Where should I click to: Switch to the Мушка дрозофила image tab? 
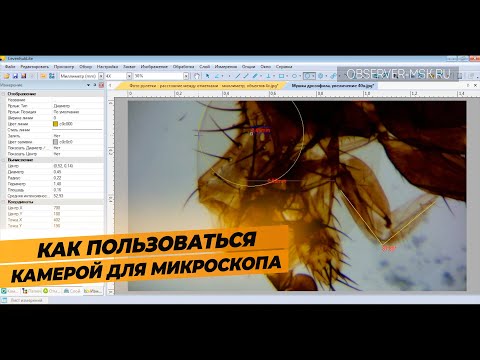coord(332,86)
